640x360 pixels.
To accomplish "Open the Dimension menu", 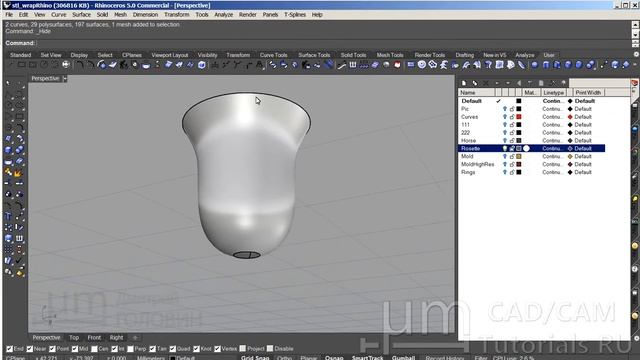I will (145, 15).
